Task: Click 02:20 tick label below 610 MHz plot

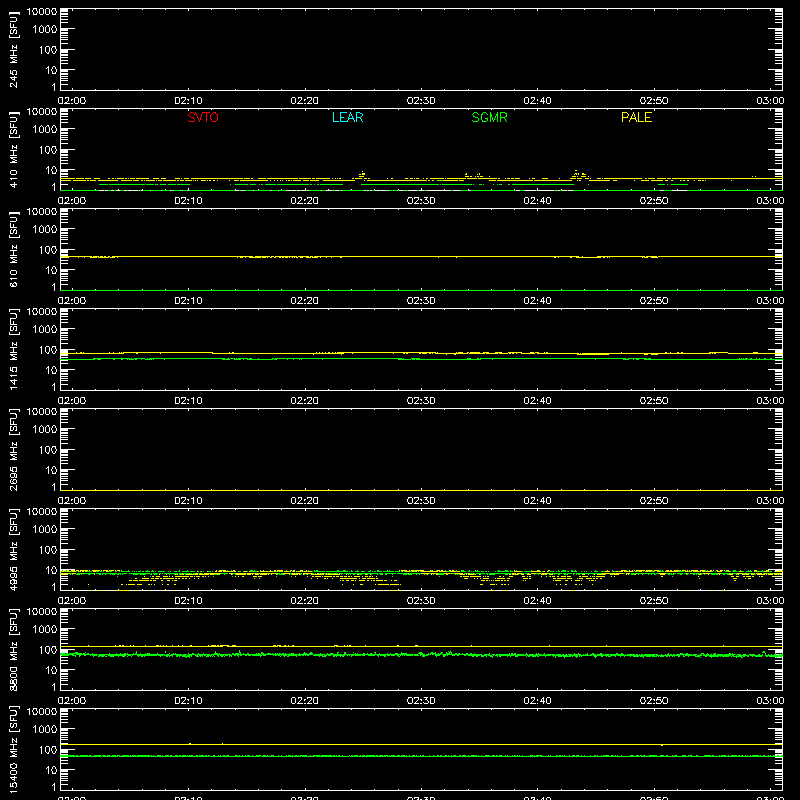Action: (305, 301)
